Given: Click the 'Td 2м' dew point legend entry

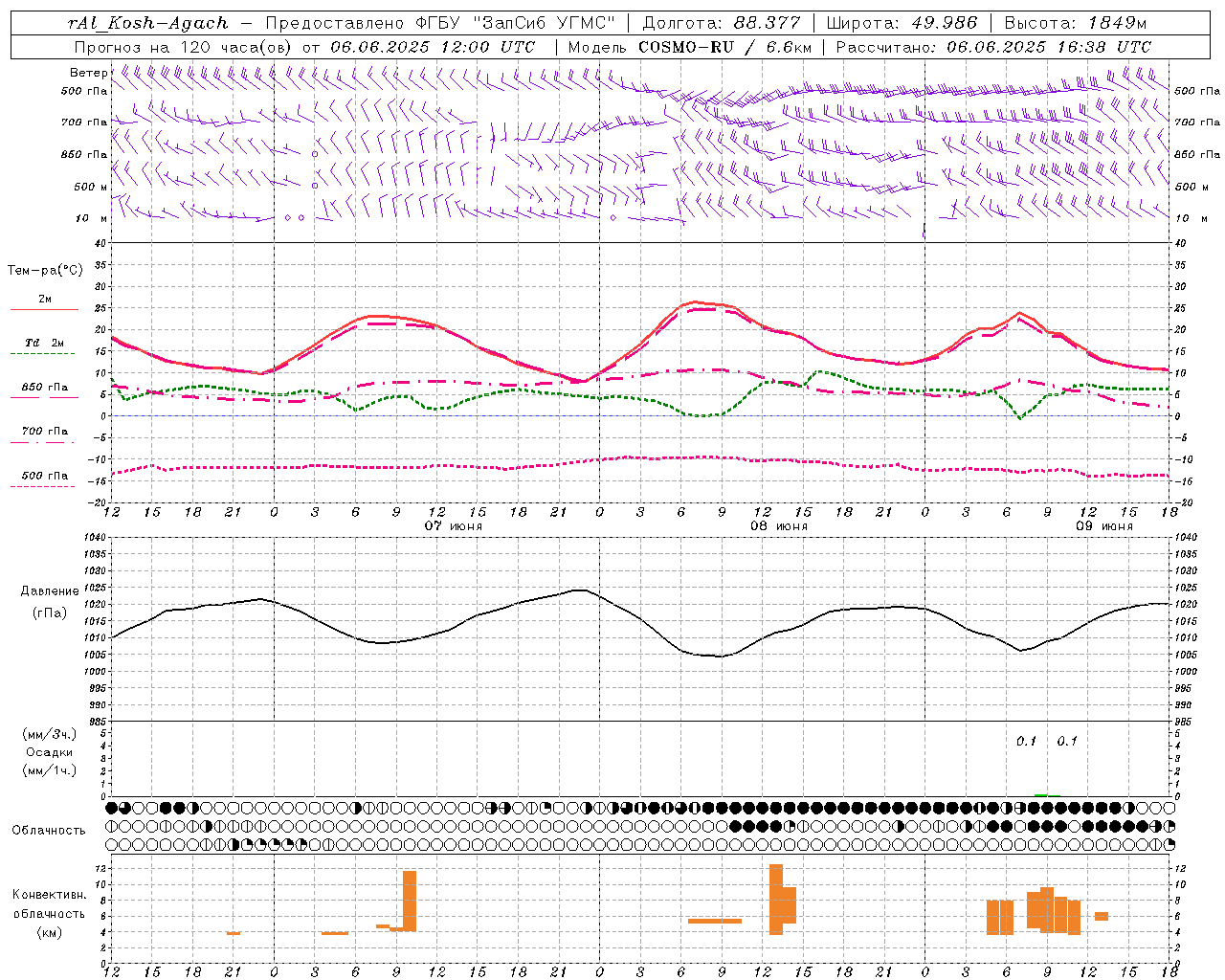Looking at the screenshot, I should coord(44,343).
